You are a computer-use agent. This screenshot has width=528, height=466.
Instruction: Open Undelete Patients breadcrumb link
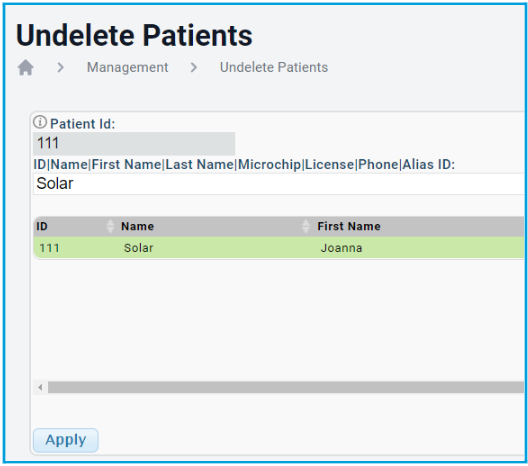pyautogui.click(x=274, y=67)
